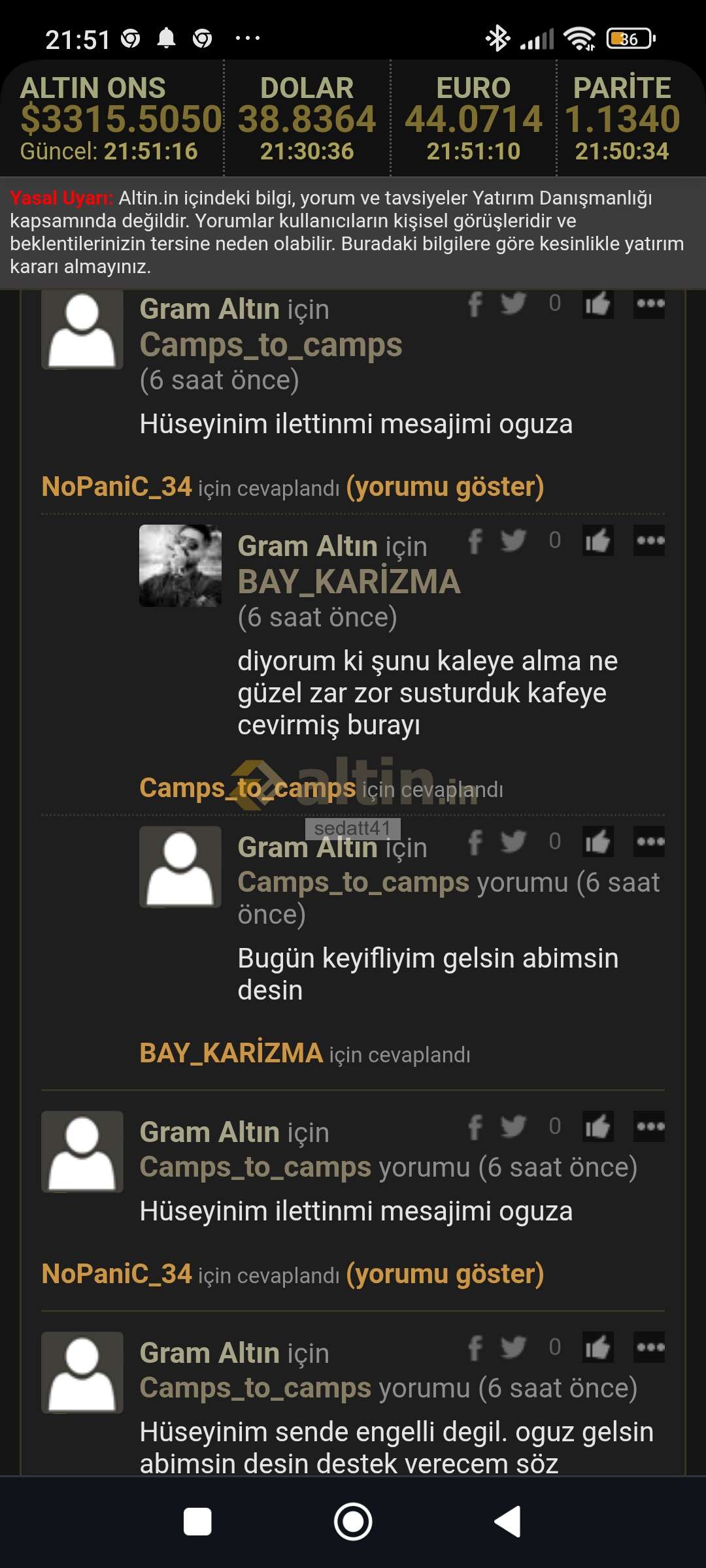This screenshot has width=706, height=1568.
Task: Expand second "yorumu göster" under NoPaniC_34
Action: point(445,1274)
